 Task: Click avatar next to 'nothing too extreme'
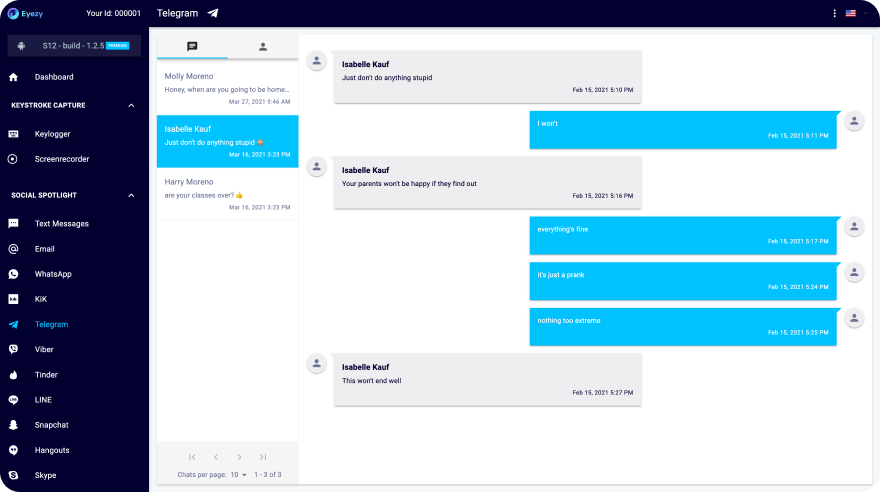pyautogui.click(x=854, y=318)
